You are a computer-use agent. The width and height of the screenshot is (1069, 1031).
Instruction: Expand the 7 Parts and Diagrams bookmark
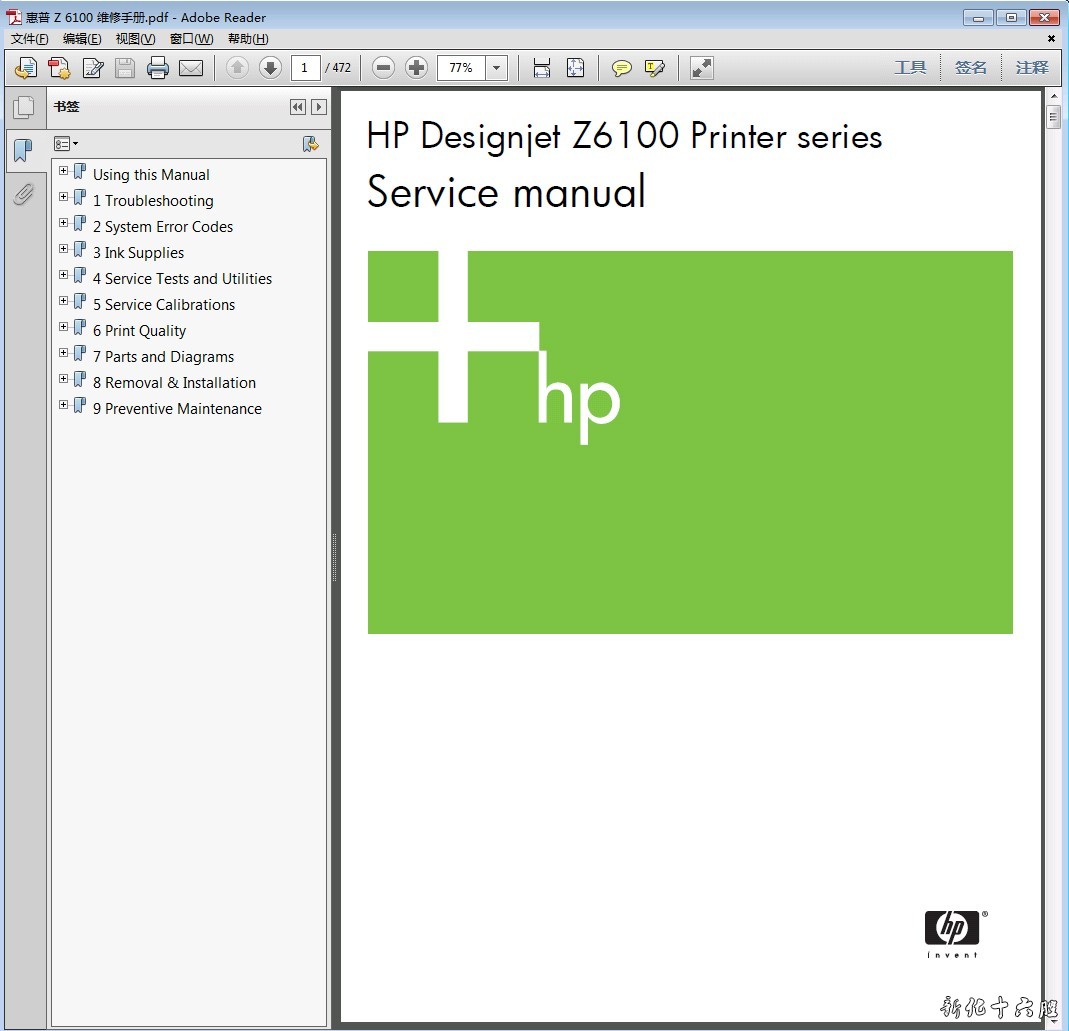(x=64, y=353)
